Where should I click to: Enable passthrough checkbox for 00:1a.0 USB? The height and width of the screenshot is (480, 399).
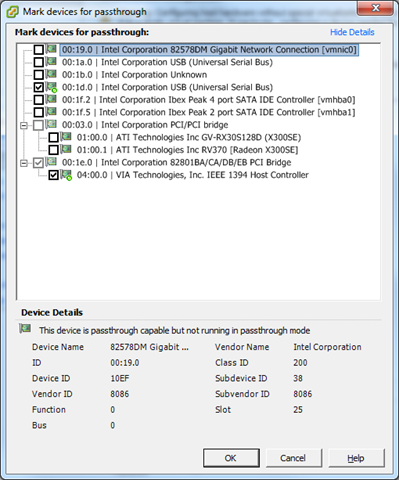pos(39,62)
